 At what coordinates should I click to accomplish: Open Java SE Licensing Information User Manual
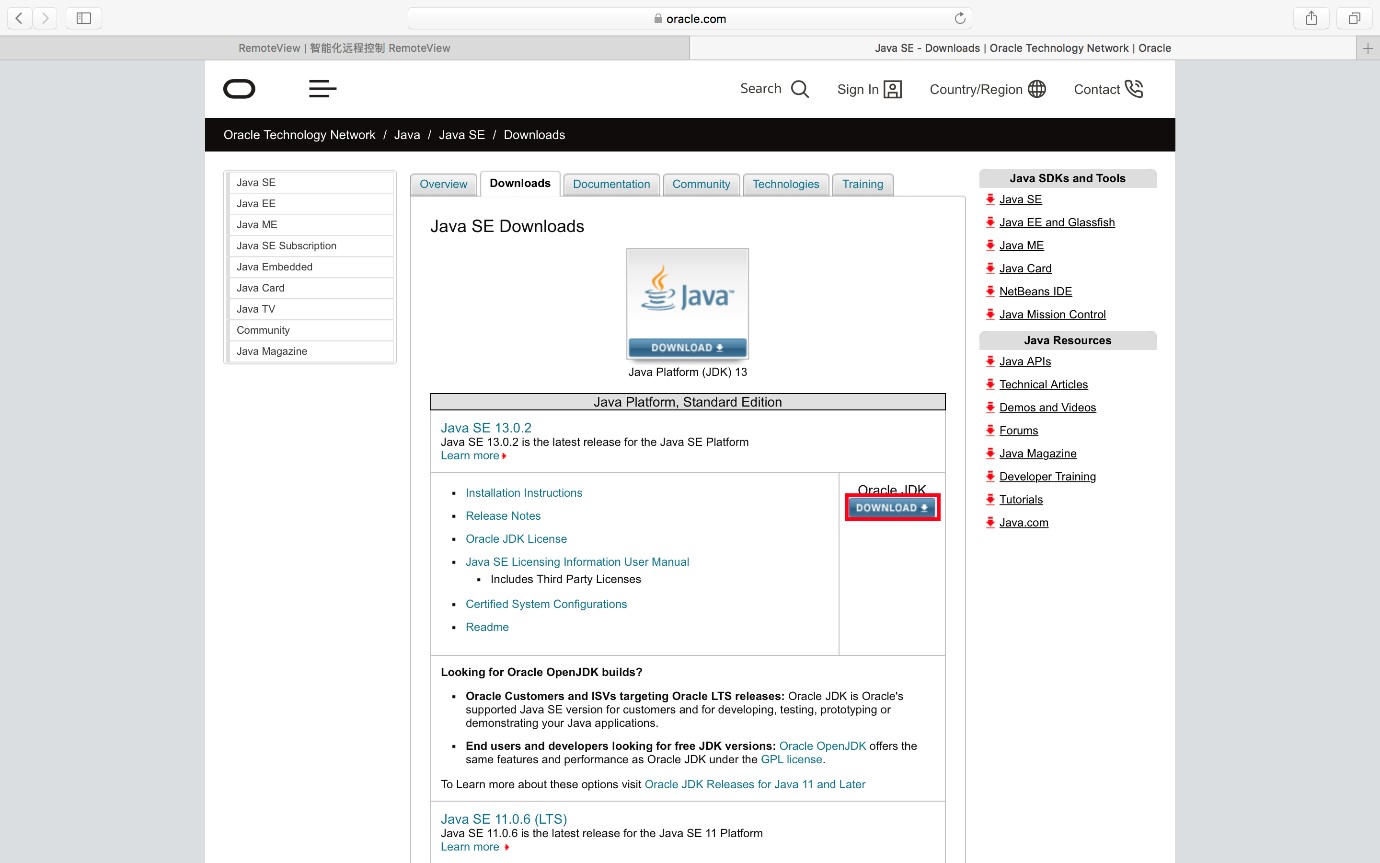pyautogui.click(x=577, y=562)
